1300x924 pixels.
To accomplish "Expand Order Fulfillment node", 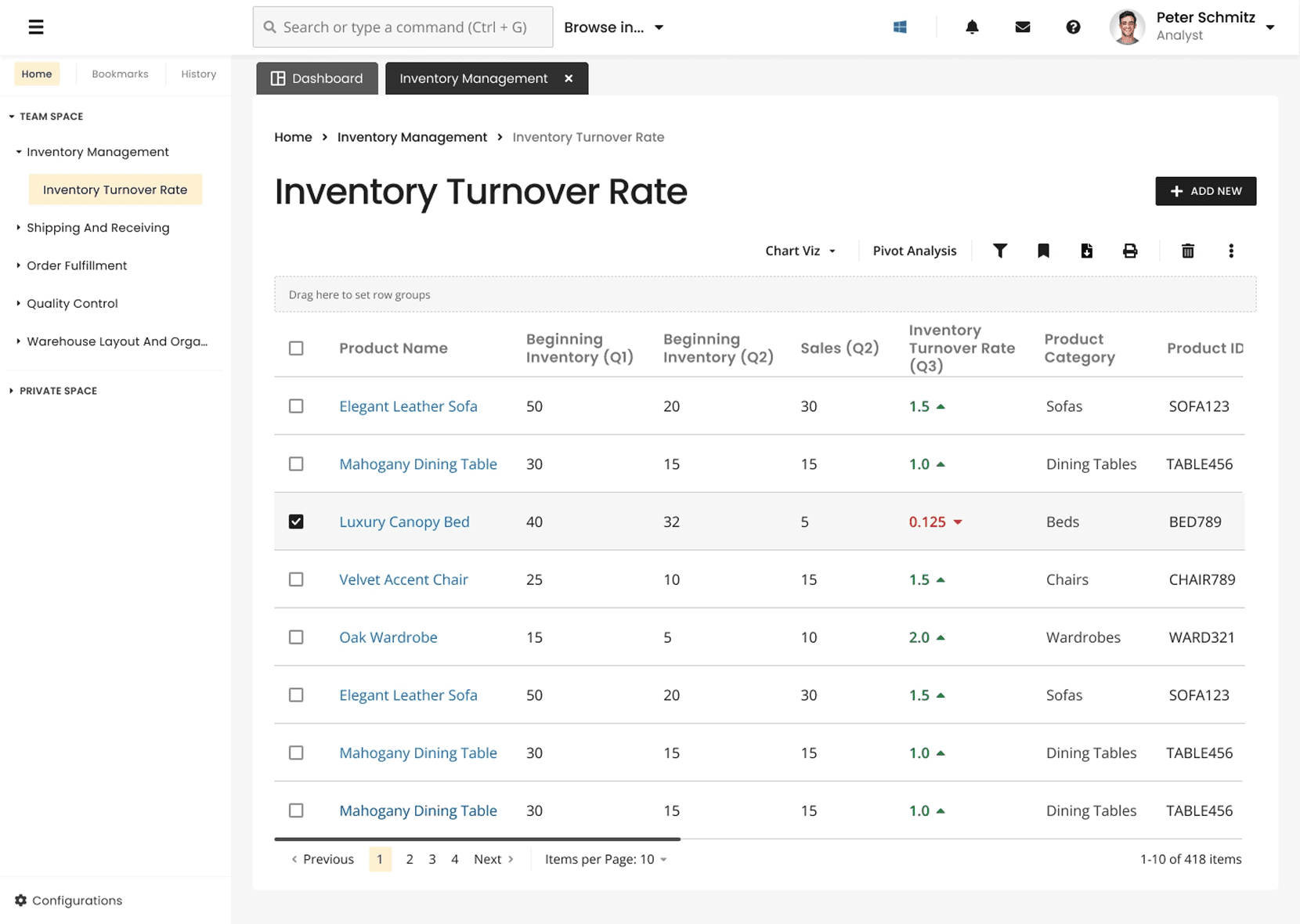I will click(19, 265).
